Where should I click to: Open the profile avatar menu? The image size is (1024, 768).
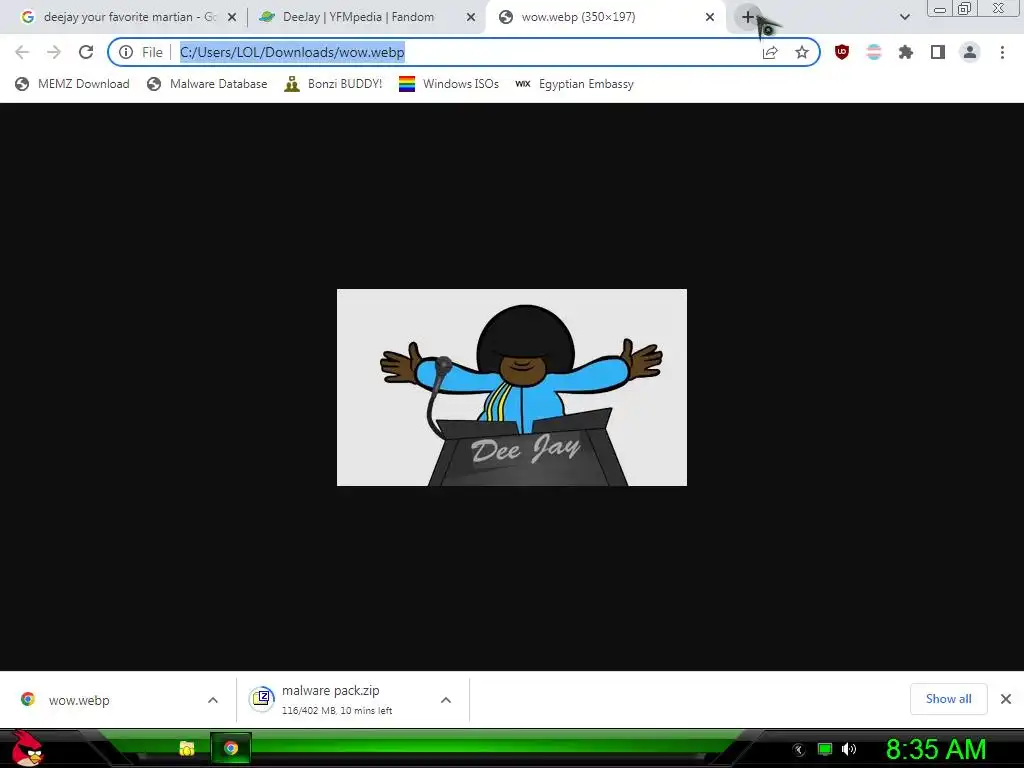[970, 52]
